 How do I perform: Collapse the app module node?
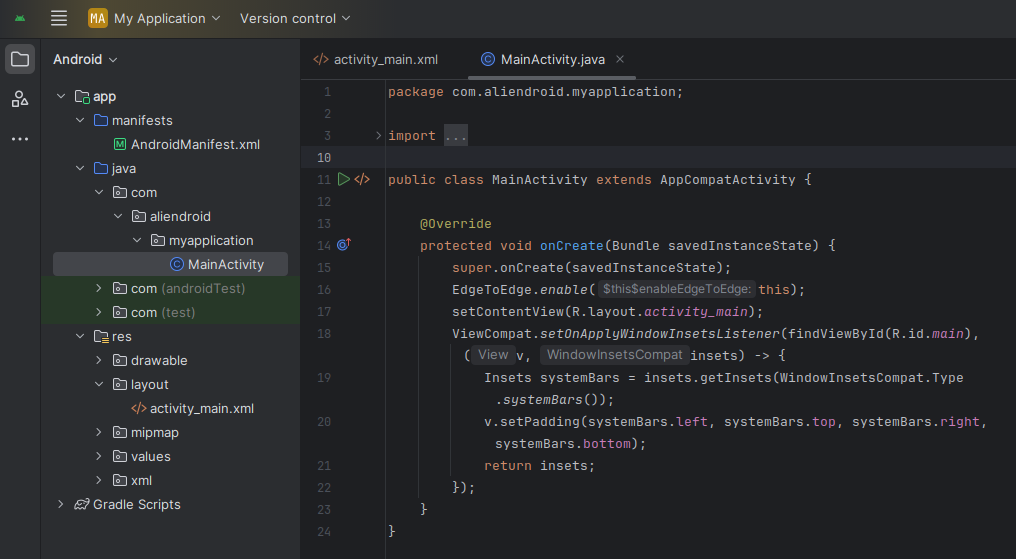[x=61, y=97]
